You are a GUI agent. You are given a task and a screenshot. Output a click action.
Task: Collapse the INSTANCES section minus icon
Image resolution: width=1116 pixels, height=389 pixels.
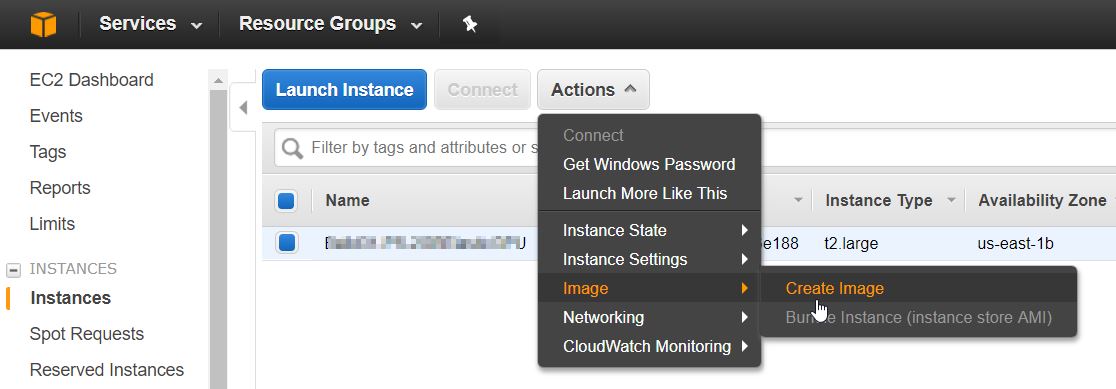coord(14,270)
